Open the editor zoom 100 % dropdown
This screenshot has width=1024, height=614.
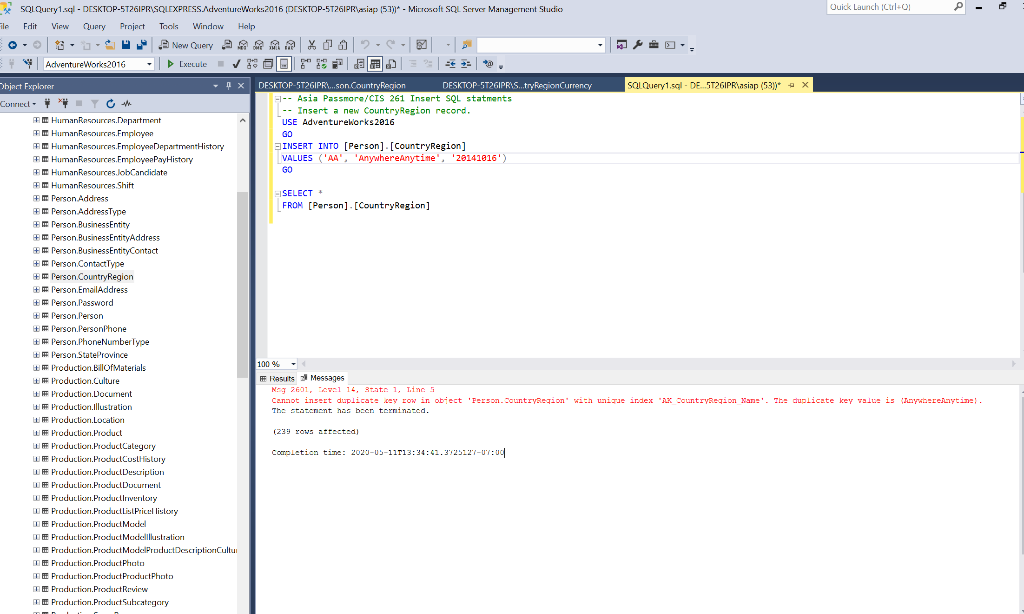(x=293, y=364)
